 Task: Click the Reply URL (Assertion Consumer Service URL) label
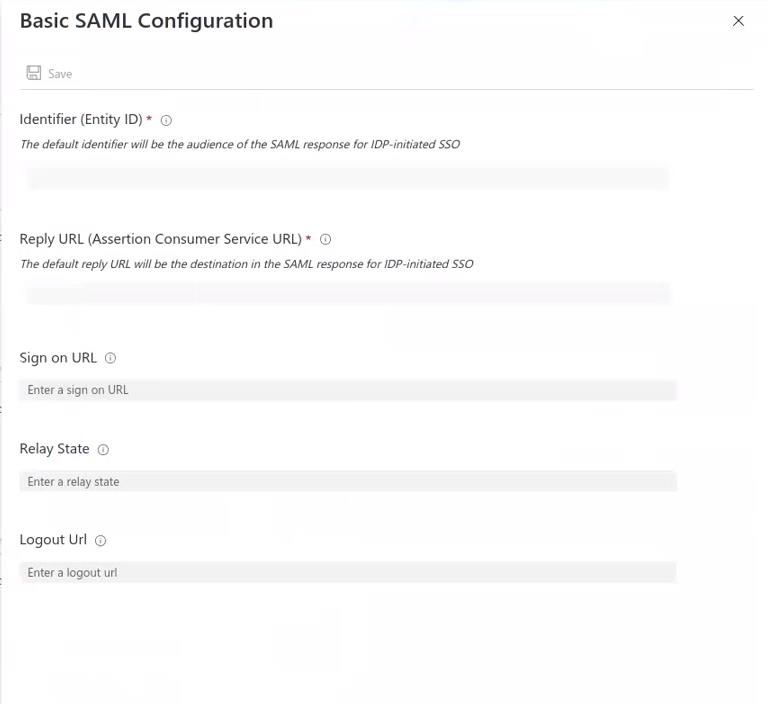pyautogui.click(x=160, y=239)
